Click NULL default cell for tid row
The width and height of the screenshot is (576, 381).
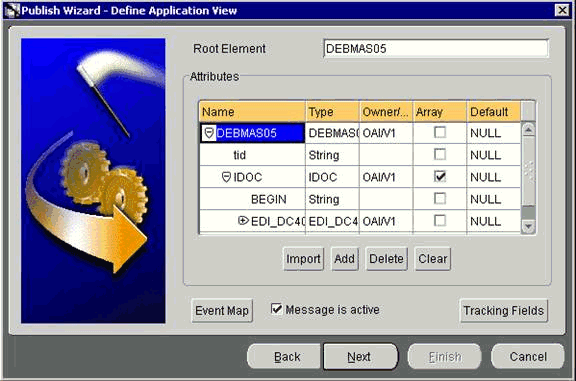click(x=494, y=155)
